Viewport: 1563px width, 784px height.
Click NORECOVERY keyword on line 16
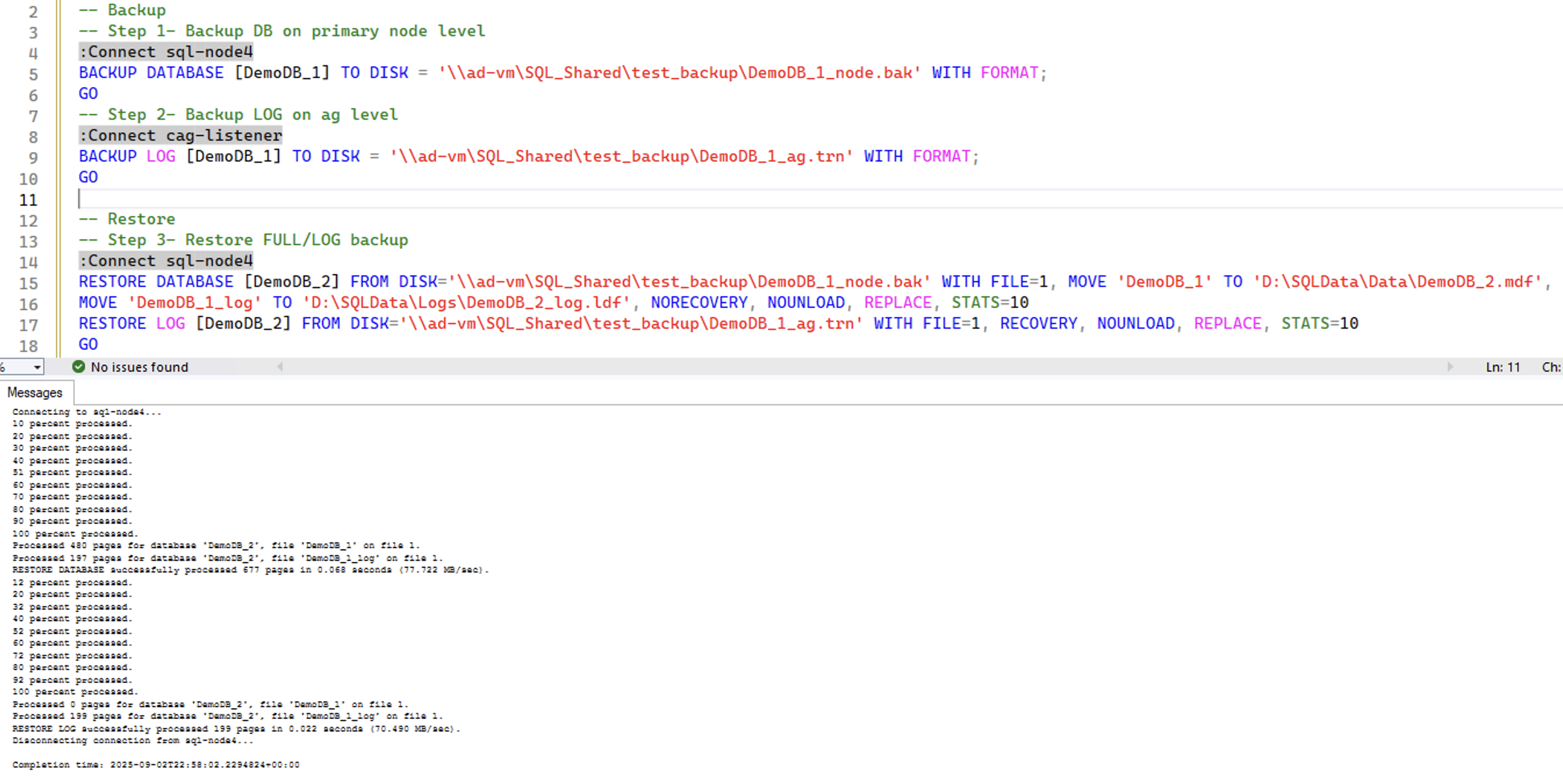(699, 303)
